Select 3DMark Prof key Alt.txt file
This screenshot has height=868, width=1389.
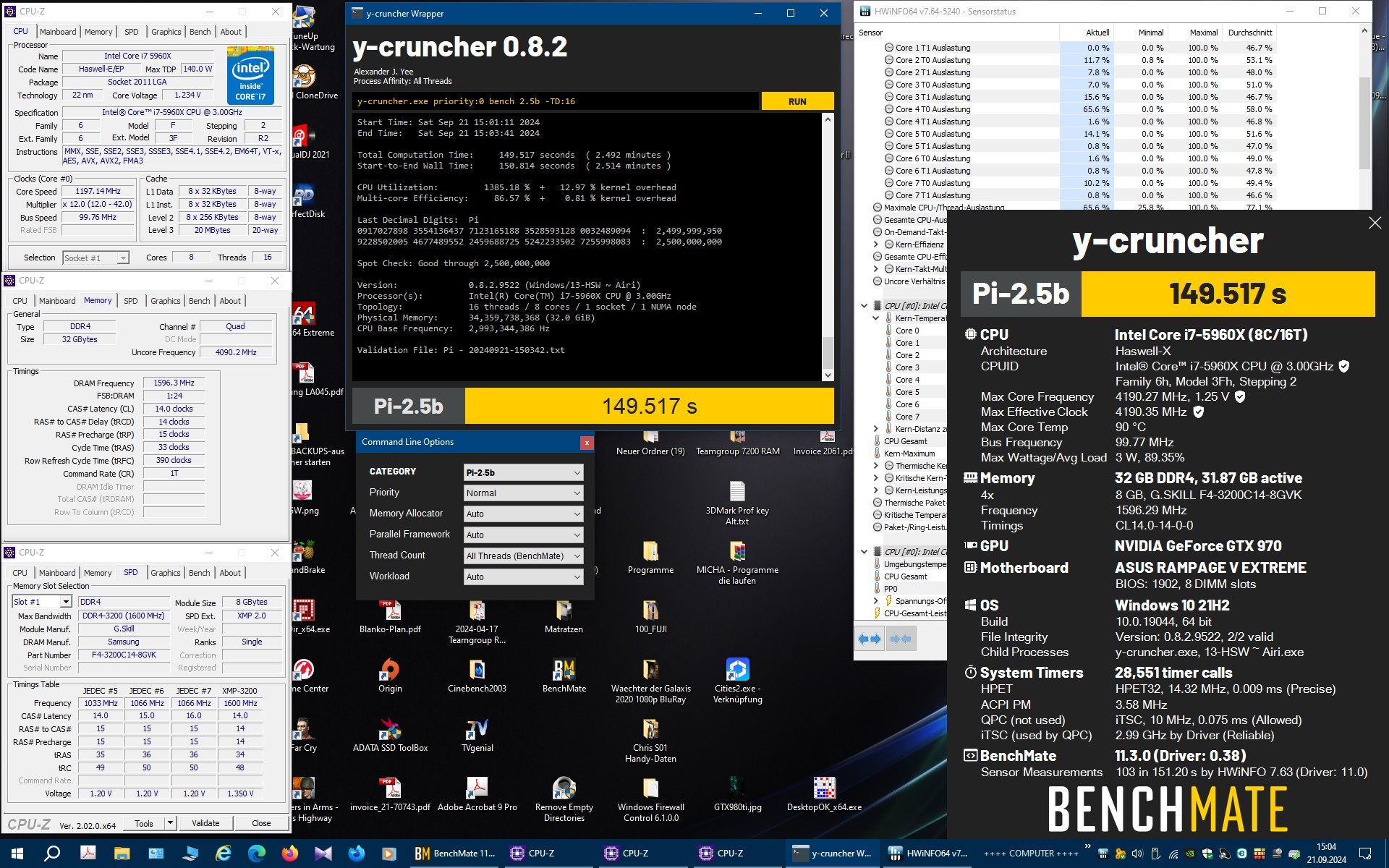point(737,503)
